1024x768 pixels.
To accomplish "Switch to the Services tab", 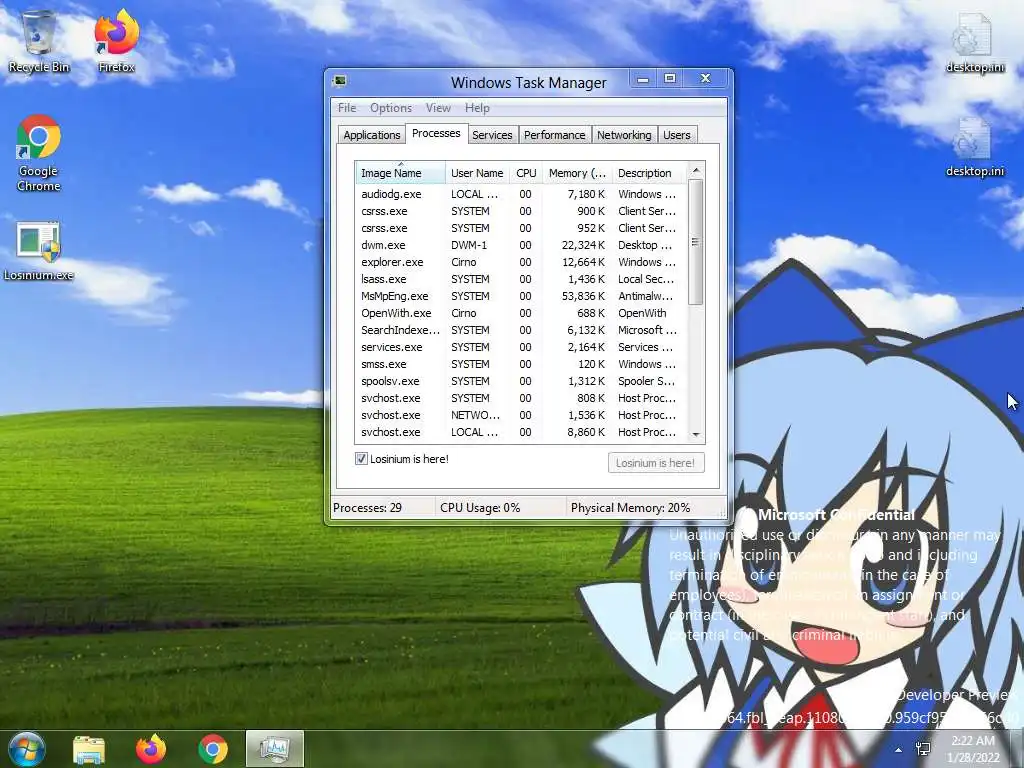I will [x=492, y=135].
